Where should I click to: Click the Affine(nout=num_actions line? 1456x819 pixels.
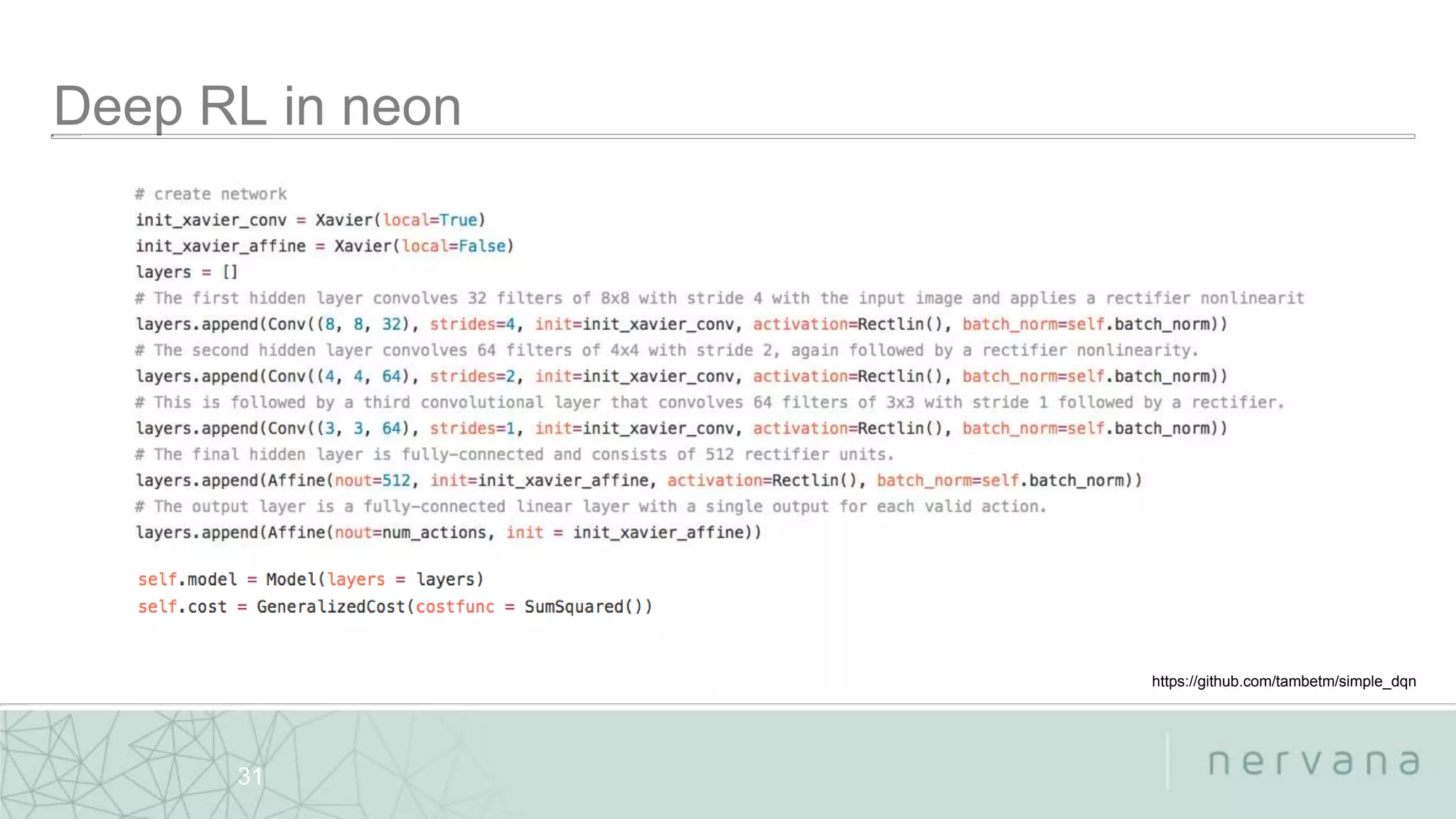click(448, 532)
